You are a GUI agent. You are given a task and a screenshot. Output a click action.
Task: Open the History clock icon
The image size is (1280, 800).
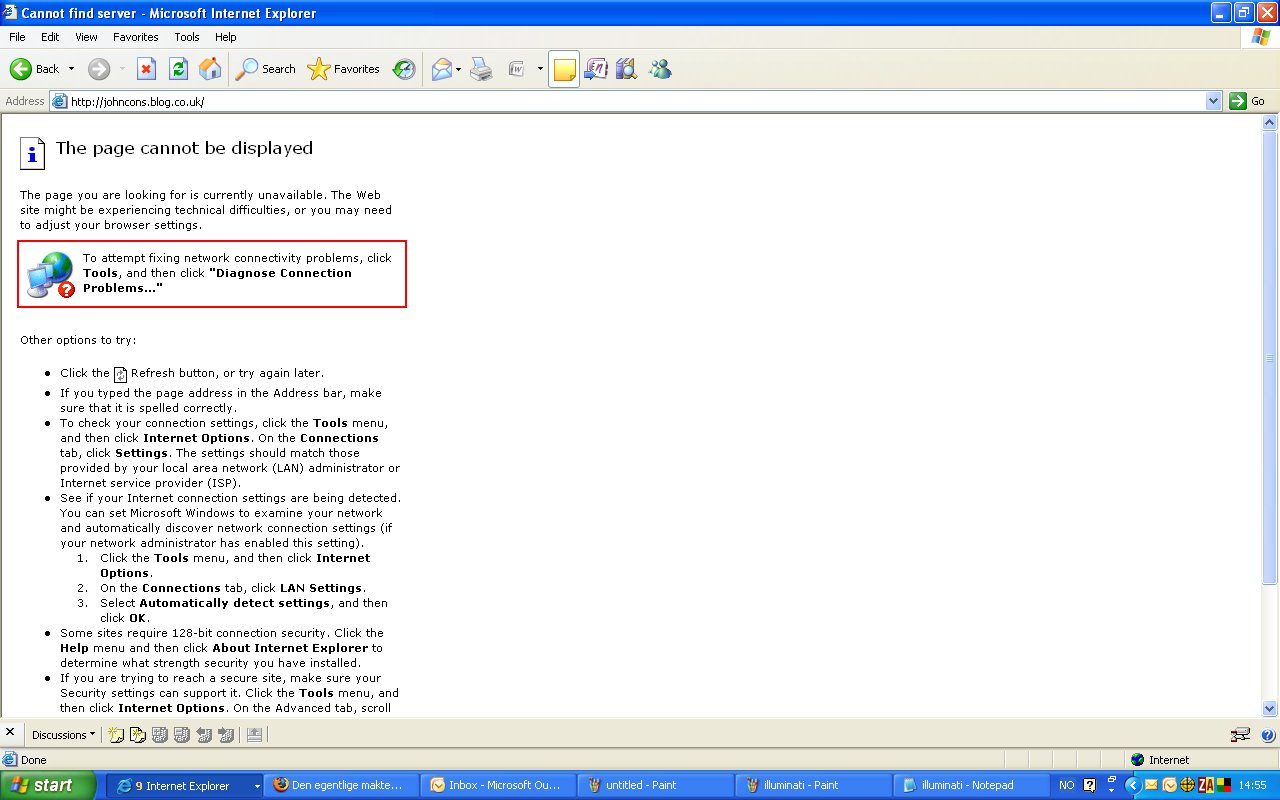click(404, 69)
